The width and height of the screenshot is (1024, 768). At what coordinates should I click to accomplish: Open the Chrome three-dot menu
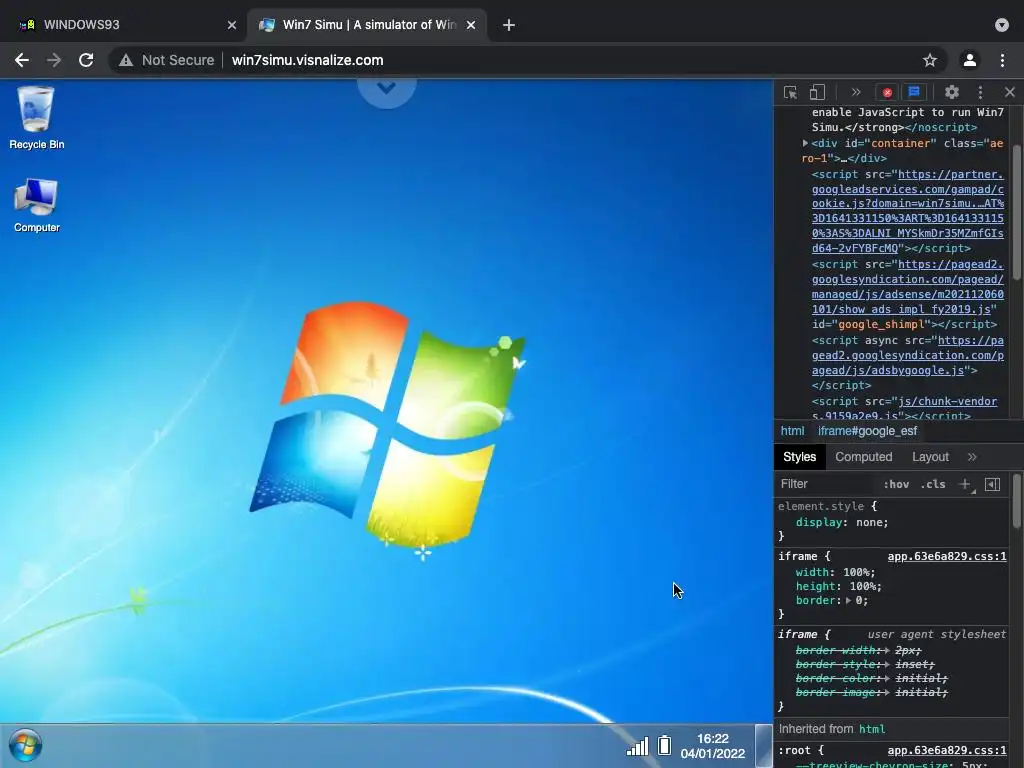coord(1002,60)
